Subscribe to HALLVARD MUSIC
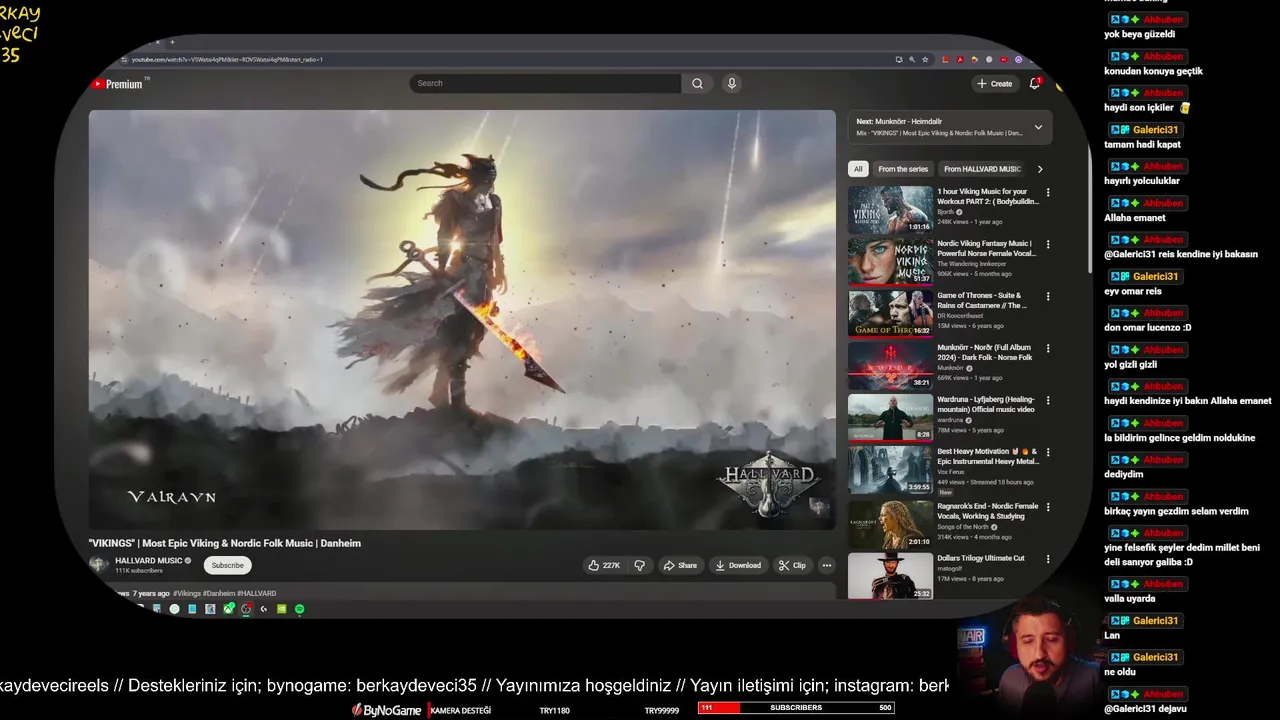The image size is (1280, 720). point(227,566)
